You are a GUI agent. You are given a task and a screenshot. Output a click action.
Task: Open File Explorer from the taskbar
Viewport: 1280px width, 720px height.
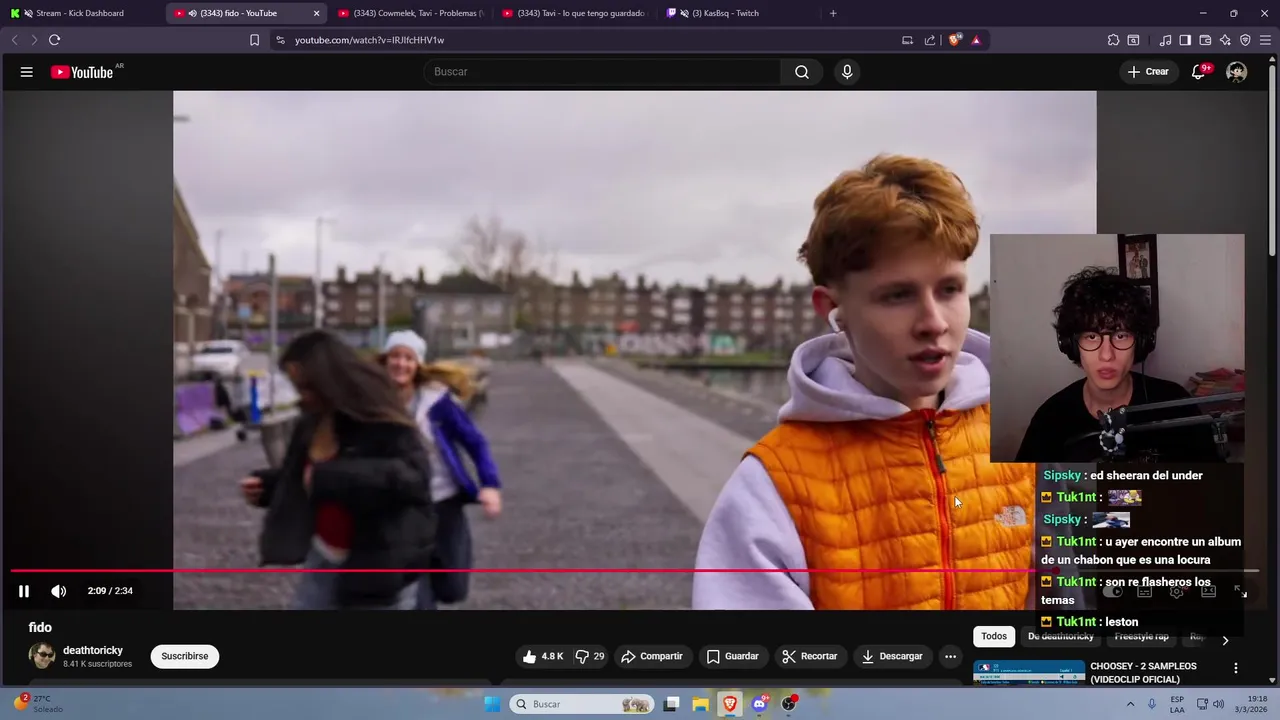[701, 704]
